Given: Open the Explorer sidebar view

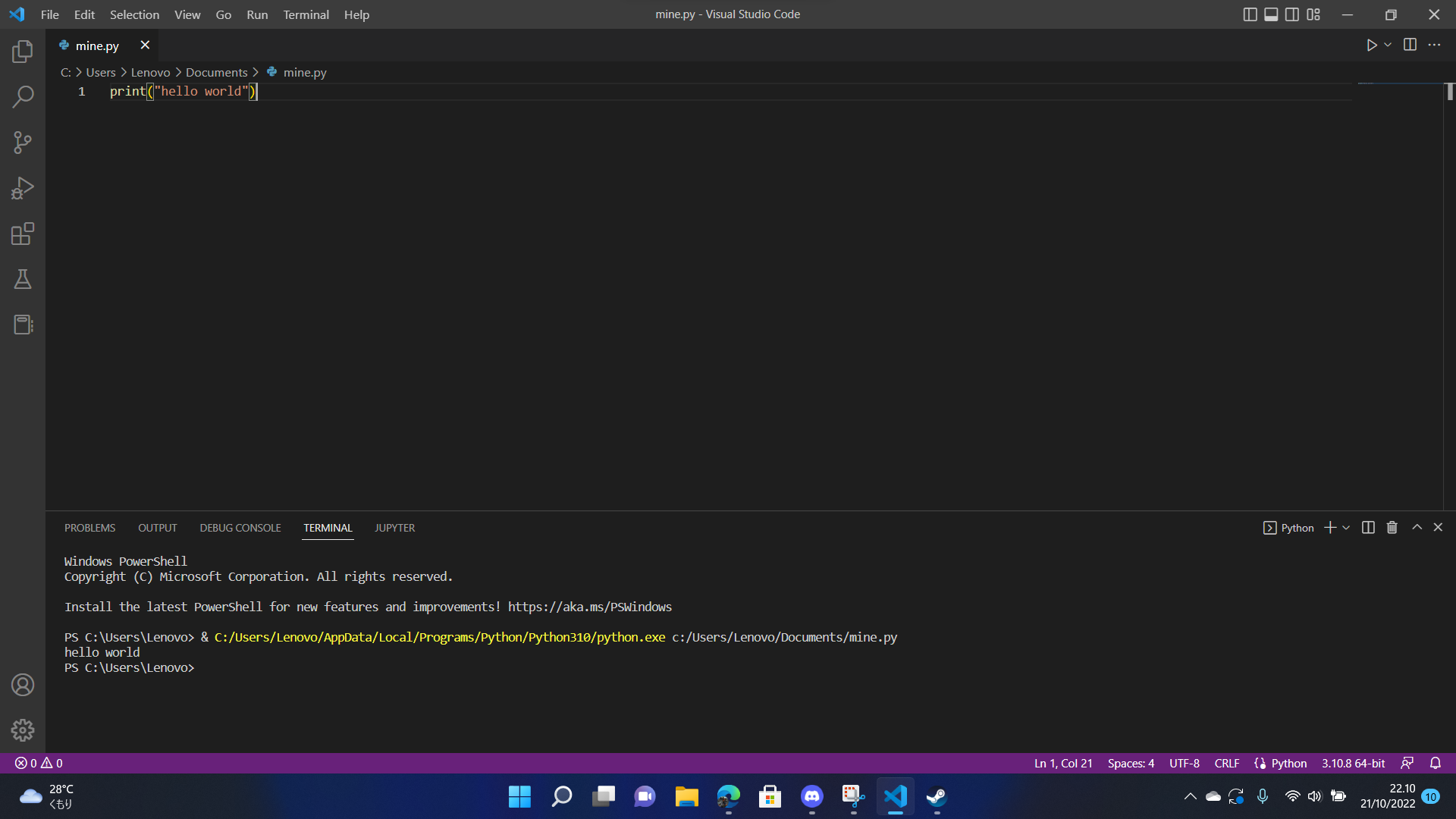Looking at the screenshot, I should click(23, 52).
